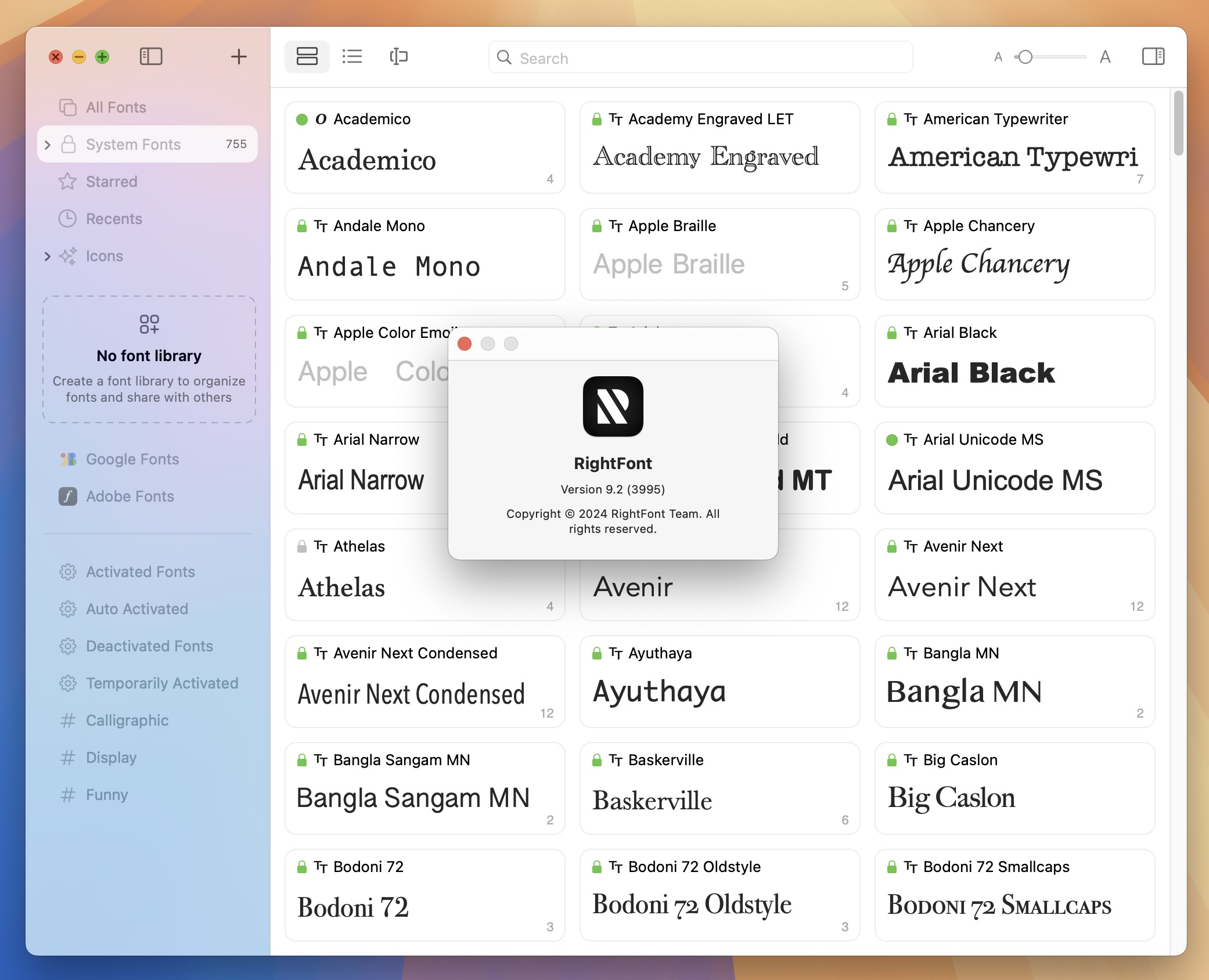Toggle Deactivated Fonts filter
This screenshot has height=980, width=1209.
click(x=150, y=645)
